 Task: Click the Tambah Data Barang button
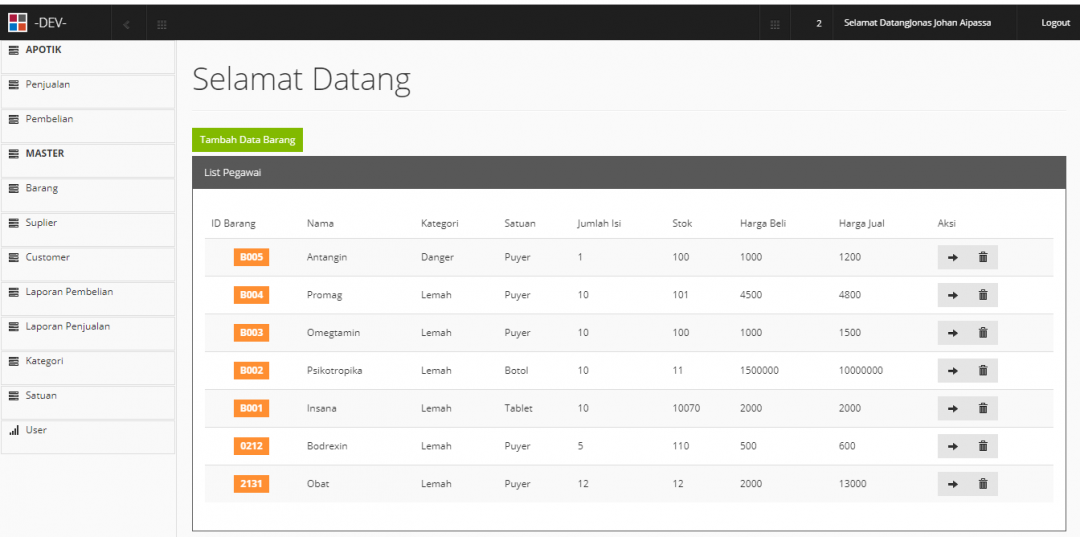247,140
